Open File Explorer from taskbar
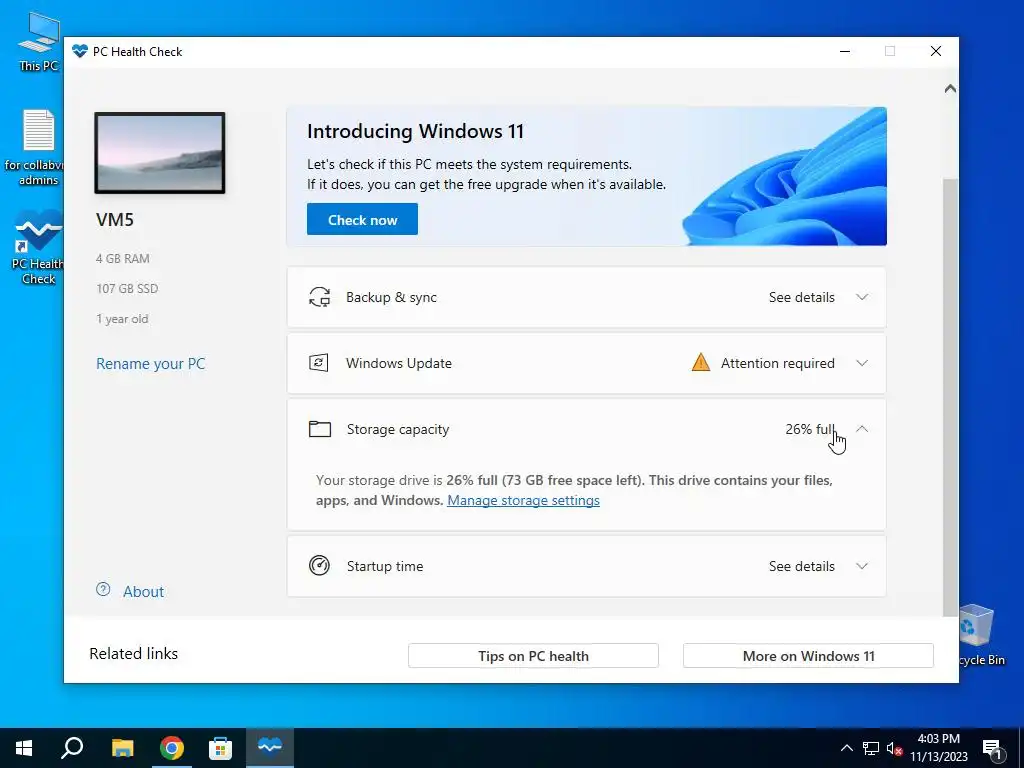1024x768 pixels. 122,748
